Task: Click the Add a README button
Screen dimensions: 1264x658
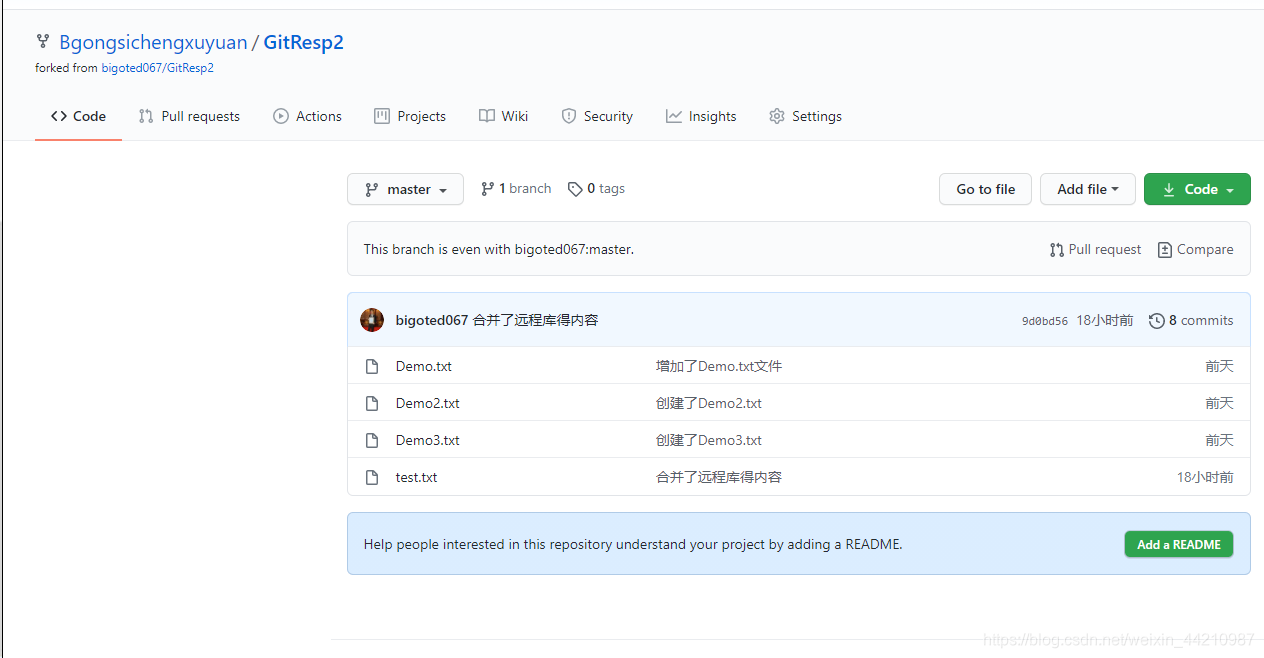Action: point(1178,544)
